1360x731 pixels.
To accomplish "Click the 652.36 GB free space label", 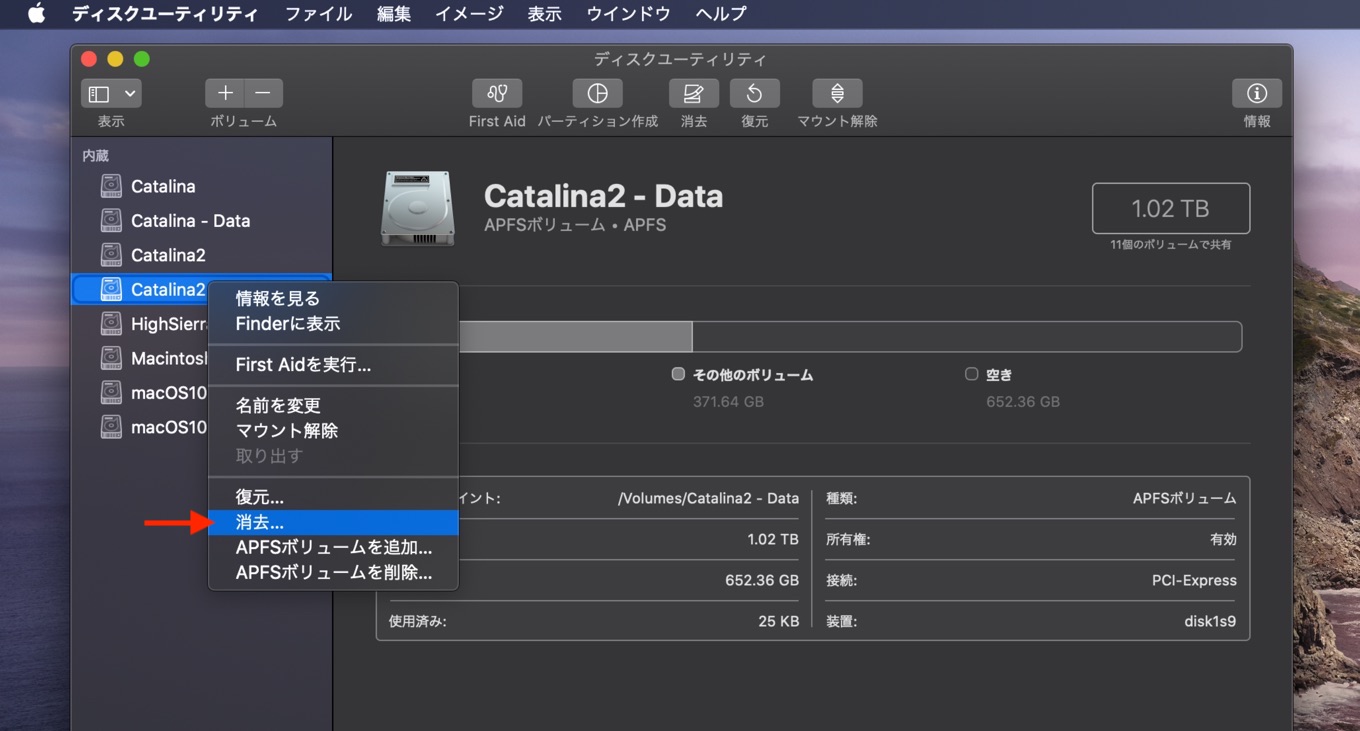I will [1023, 402].
